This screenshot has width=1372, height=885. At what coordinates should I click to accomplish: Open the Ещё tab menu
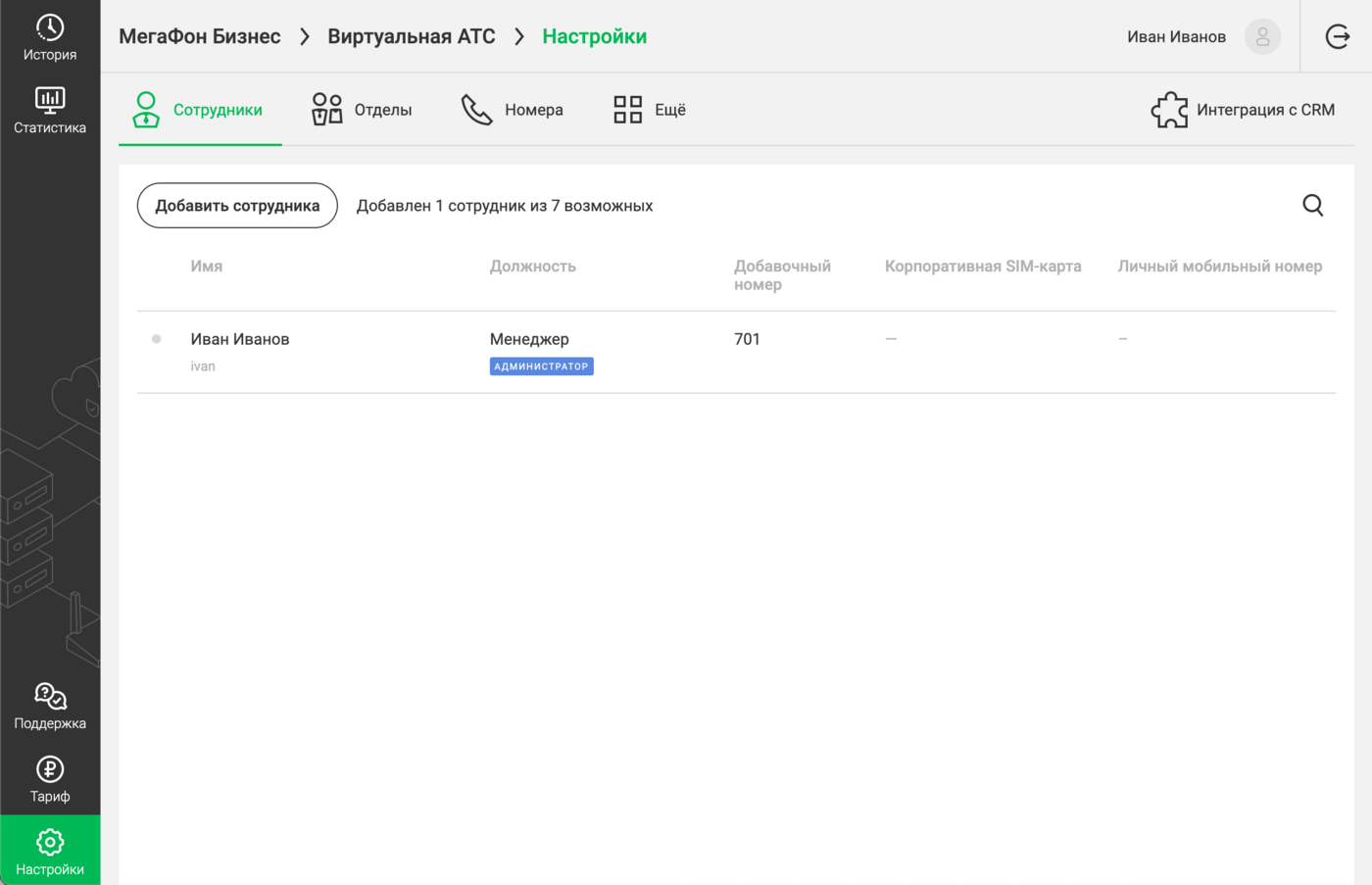pos(650,110)
